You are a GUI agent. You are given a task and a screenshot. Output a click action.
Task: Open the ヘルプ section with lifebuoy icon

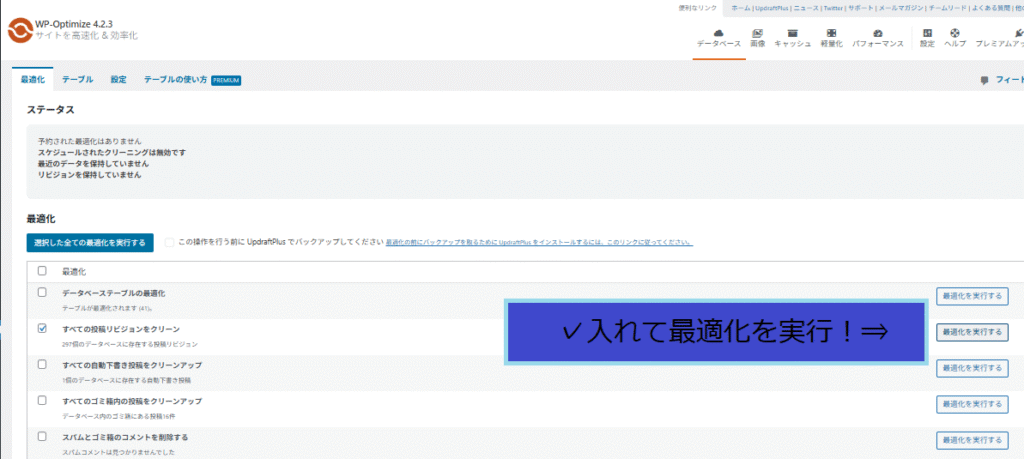(955, 39)
